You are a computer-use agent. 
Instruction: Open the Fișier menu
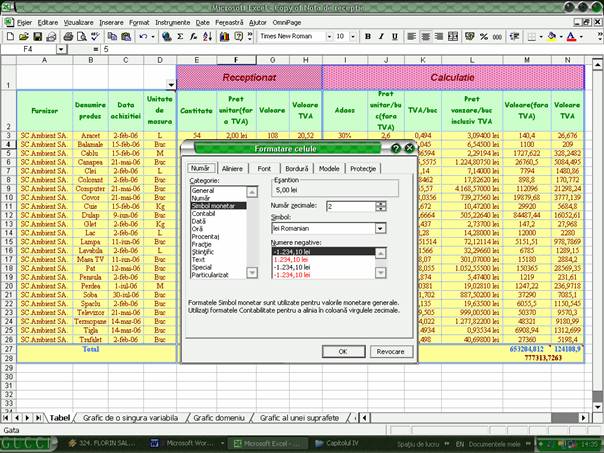[24, 22]
